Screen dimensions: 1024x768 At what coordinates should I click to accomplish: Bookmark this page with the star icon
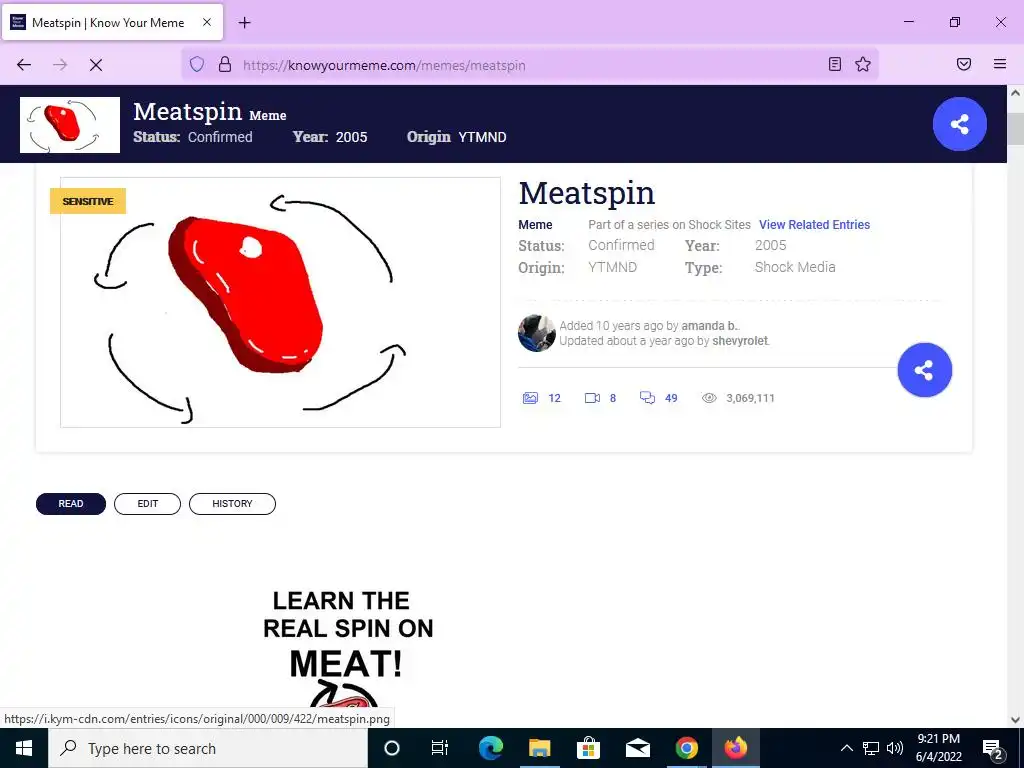point(863,64)
